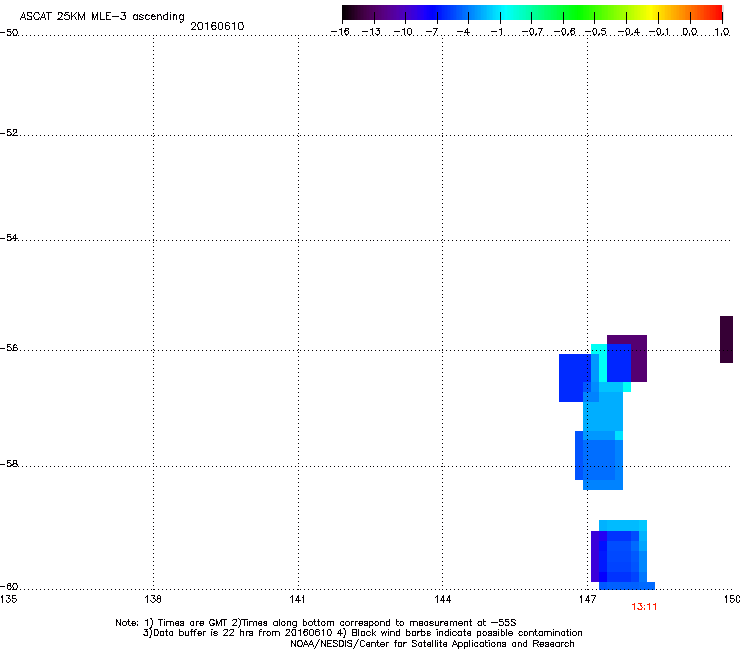Click the NOAA/NESDIS credit line
This screenshot has width=740, height=650.
click(x=432, y=644)
